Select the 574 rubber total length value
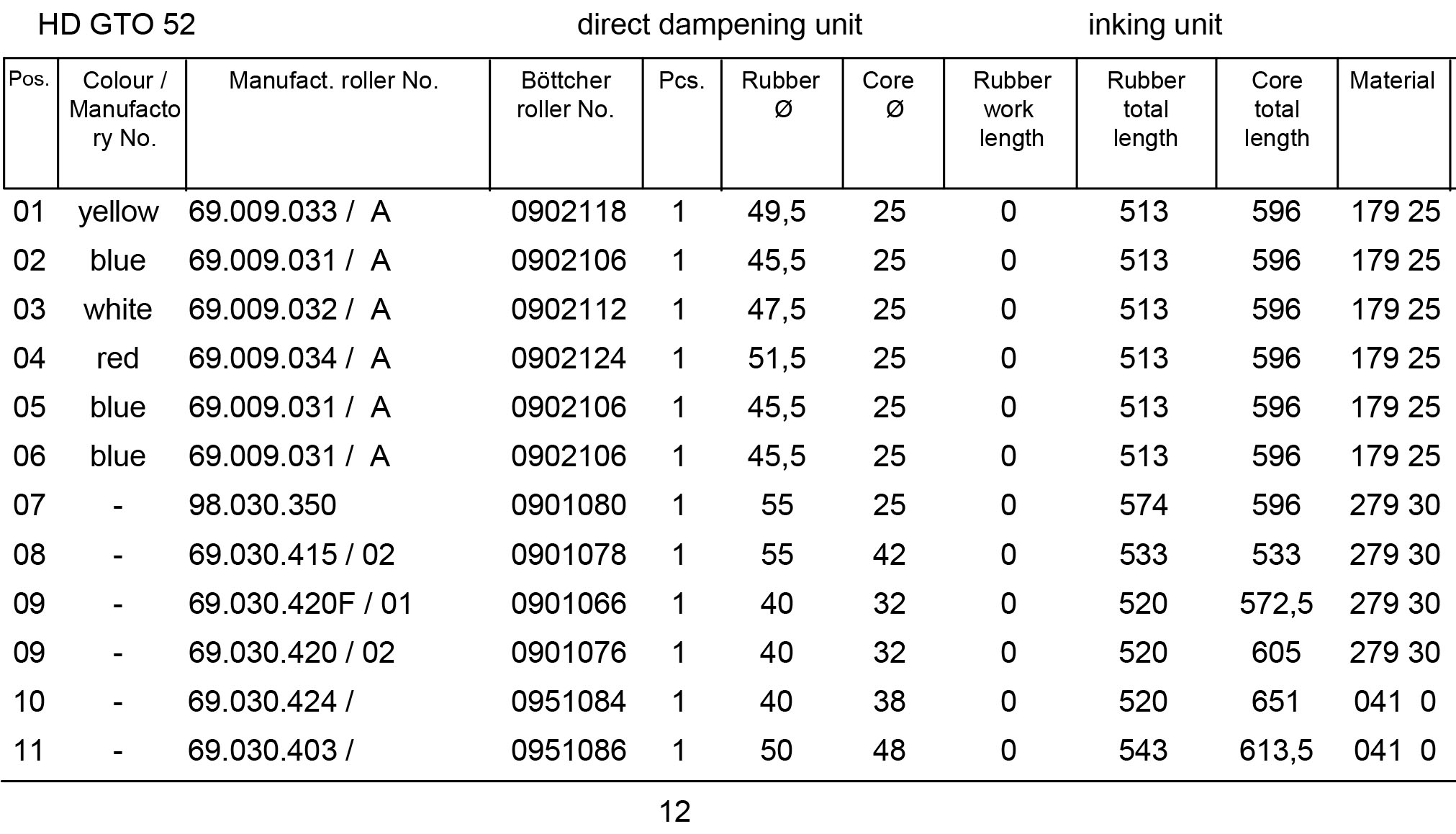Viewport: 1456px width, 834px height. (1143, 505)
